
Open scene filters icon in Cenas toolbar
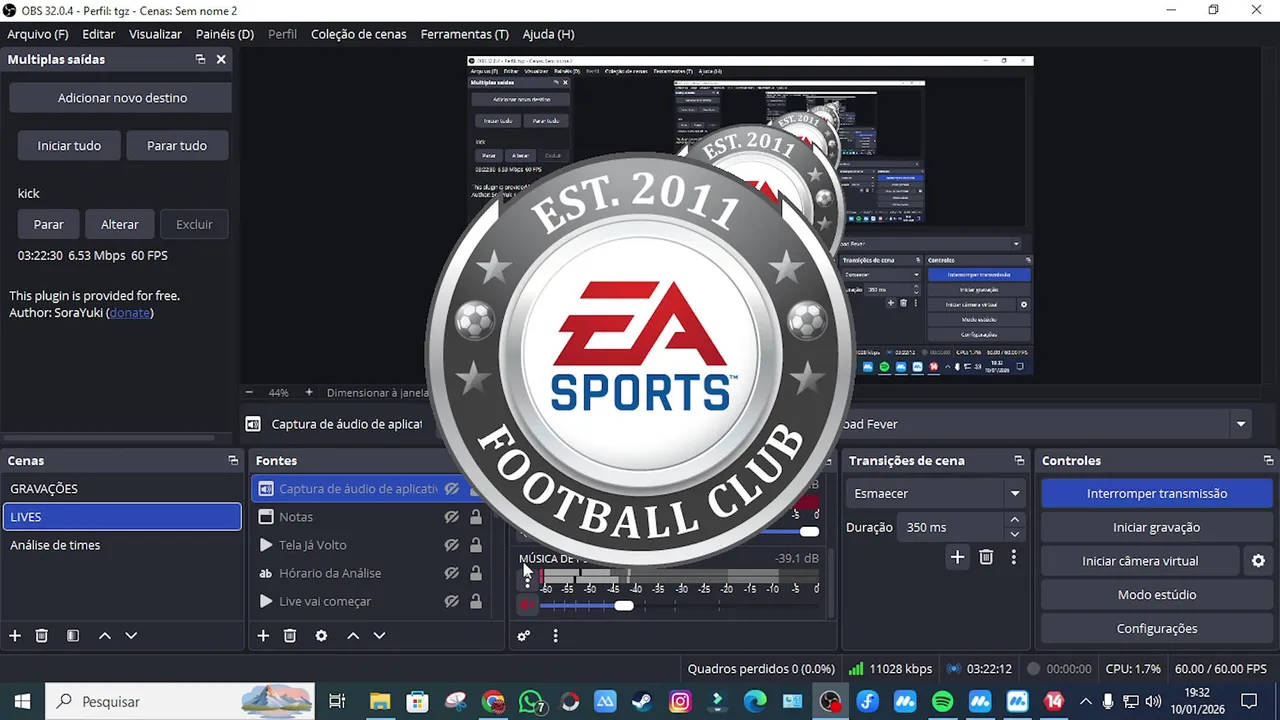(73, 636)
